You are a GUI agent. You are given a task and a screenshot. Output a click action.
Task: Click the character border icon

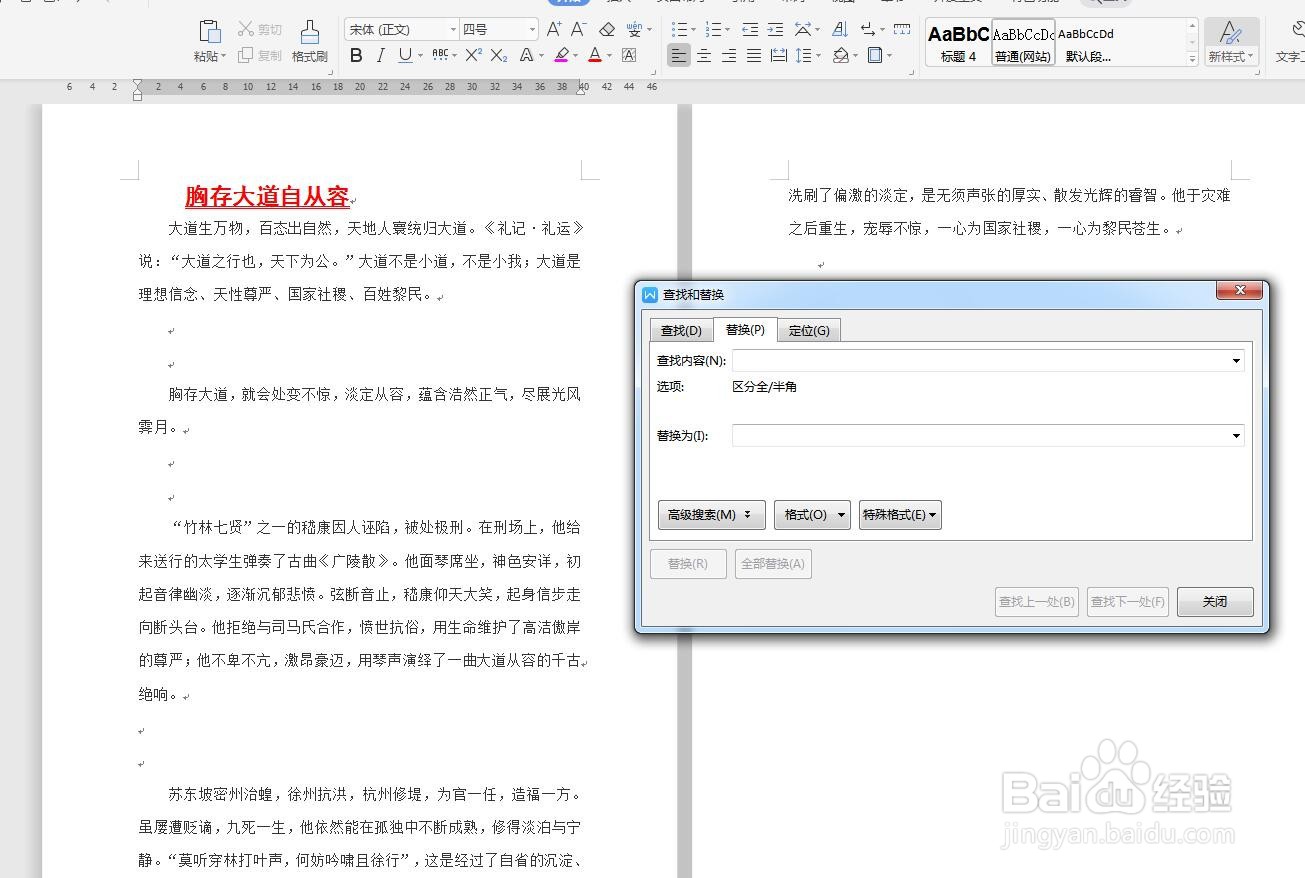click(629, 56)
